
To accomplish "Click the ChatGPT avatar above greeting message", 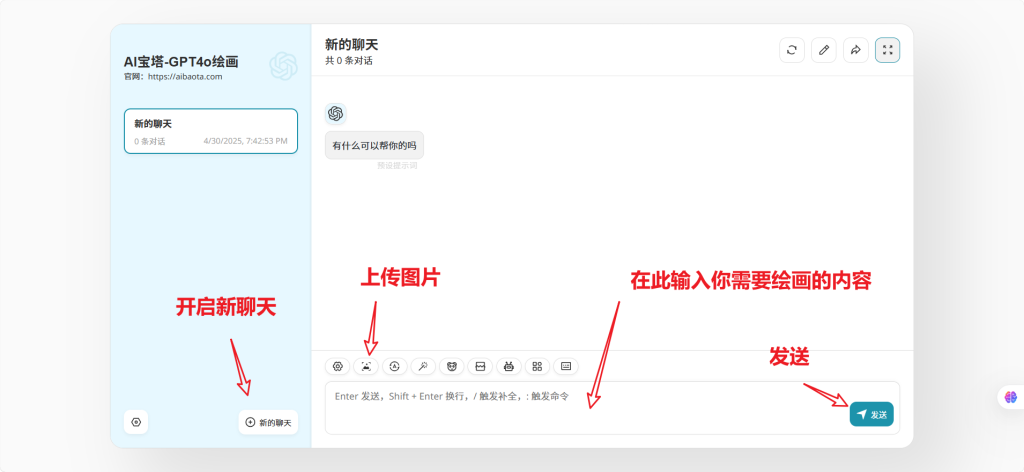I will 336,114.
